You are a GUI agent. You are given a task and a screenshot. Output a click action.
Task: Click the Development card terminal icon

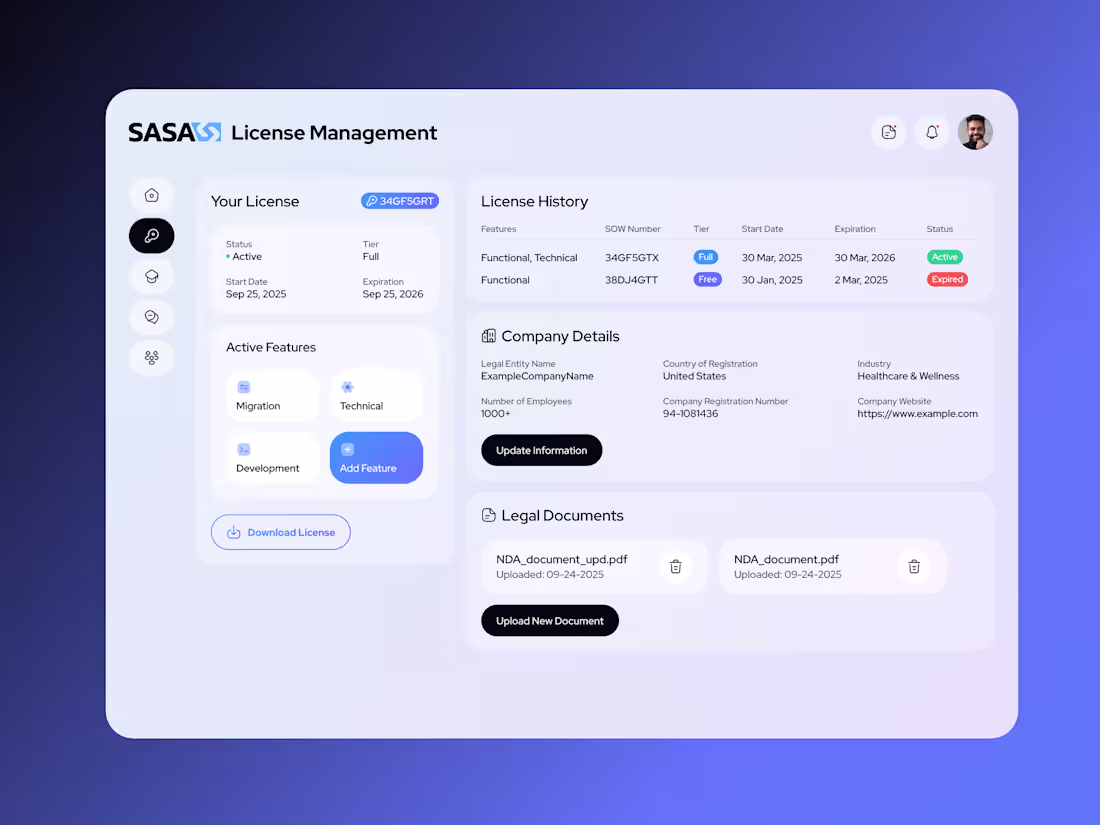[x=243, y=450]
